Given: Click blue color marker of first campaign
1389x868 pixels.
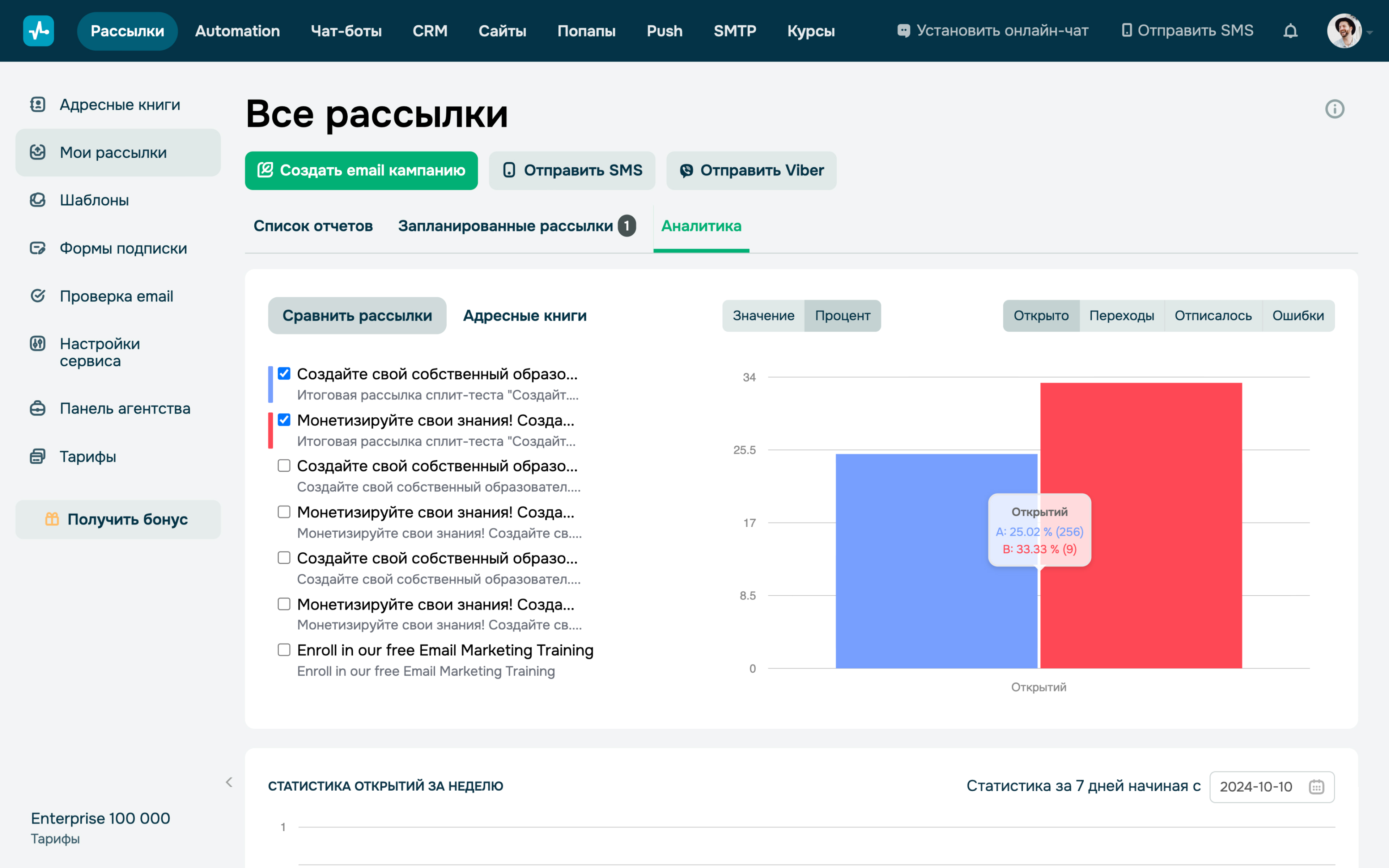Looking at the screenshot, I should (x=270, y=384).
